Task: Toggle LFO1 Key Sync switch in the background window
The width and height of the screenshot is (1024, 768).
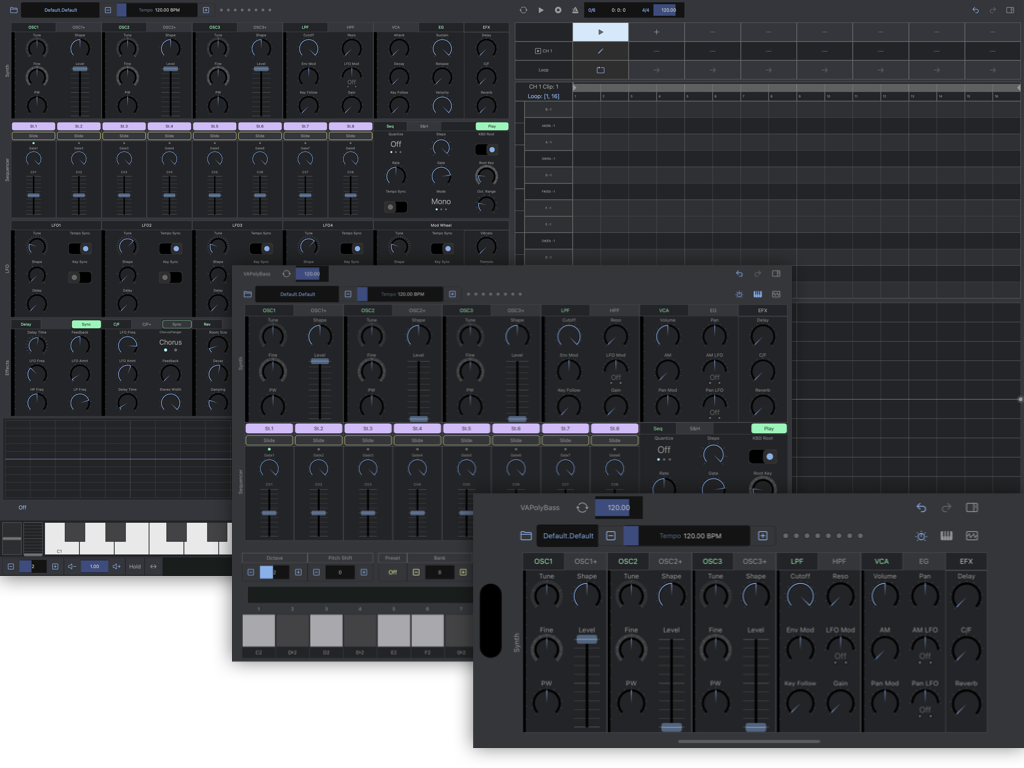Action: tap(80, 277)
